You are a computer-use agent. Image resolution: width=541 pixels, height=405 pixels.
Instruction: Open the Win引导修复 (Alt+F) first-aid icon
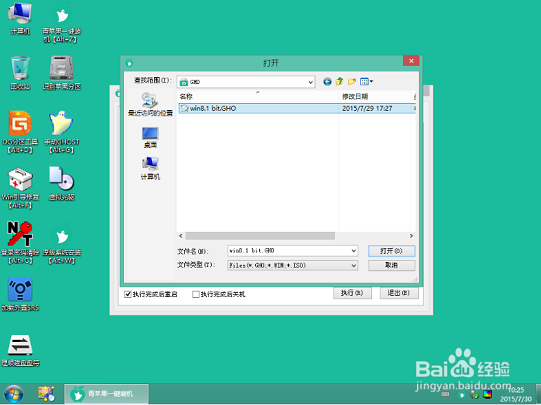coord(20,188)
